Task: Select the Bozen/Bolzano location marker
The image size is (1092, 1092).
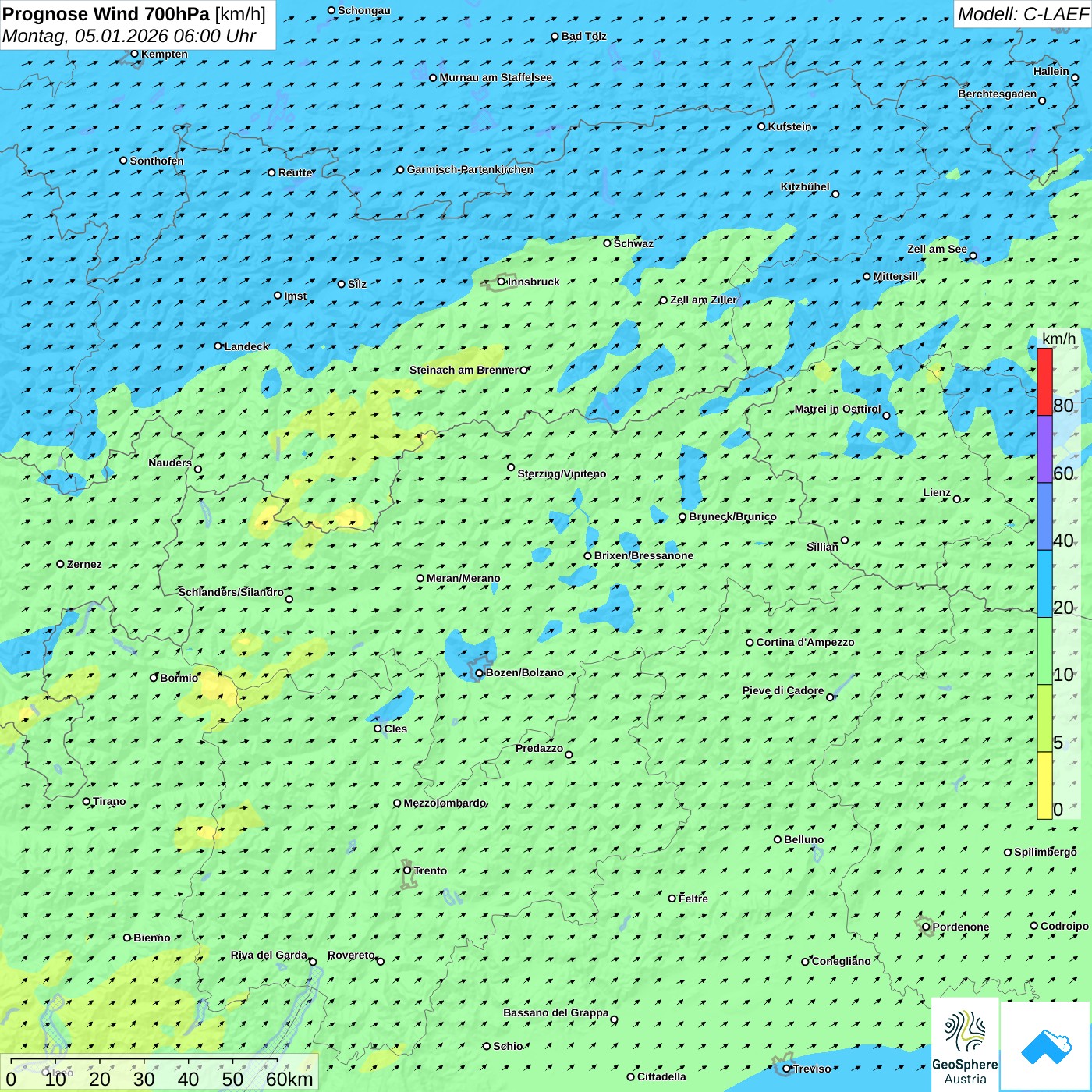Action: 480,673
